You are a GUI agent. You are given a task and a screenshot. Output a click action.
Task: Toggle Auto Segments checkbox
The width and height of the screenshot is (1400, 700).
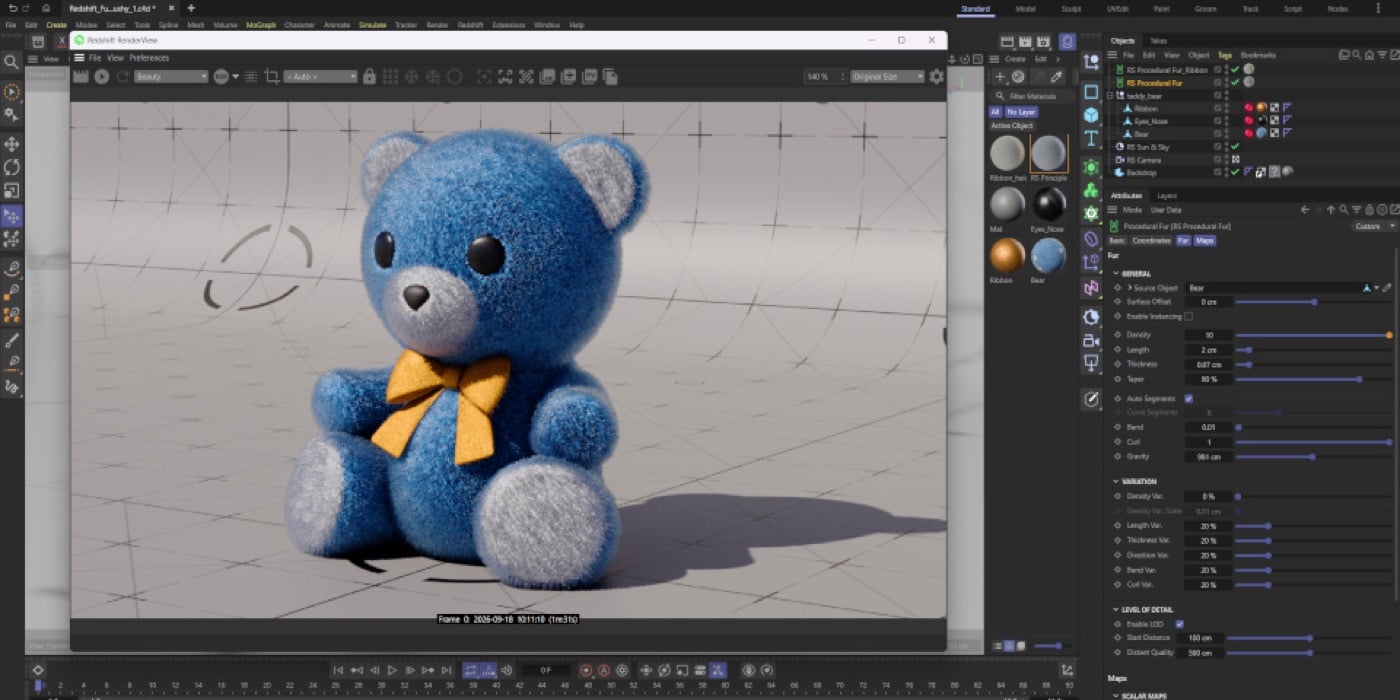point(1188,398)
